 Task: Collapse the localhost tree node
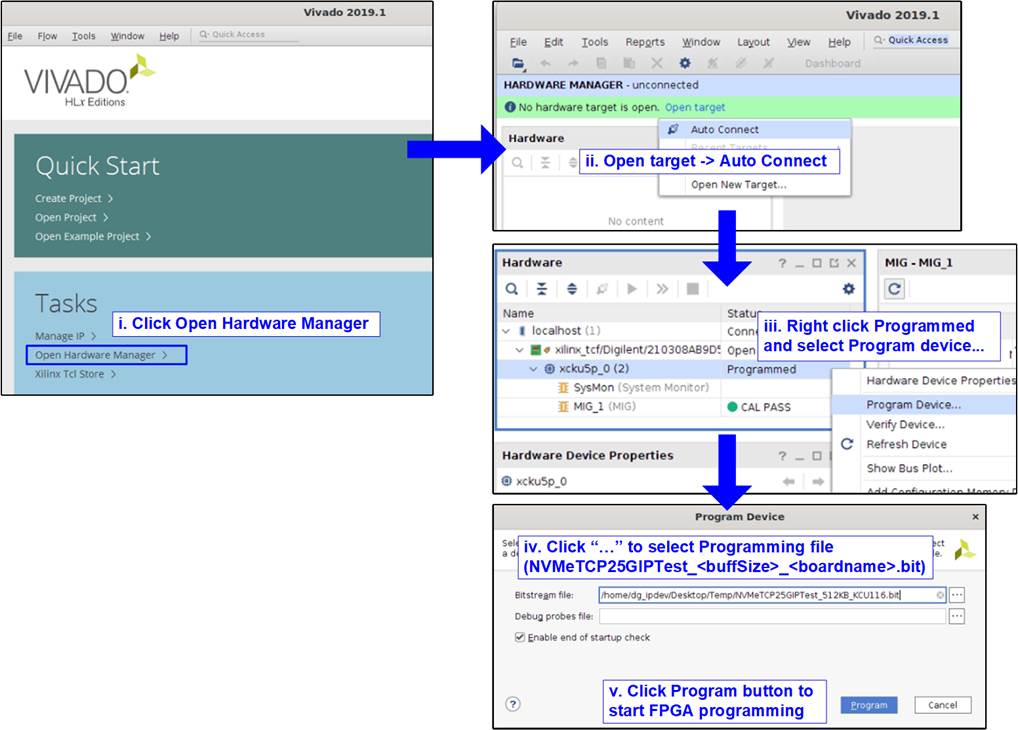click(x=507, y=331)
